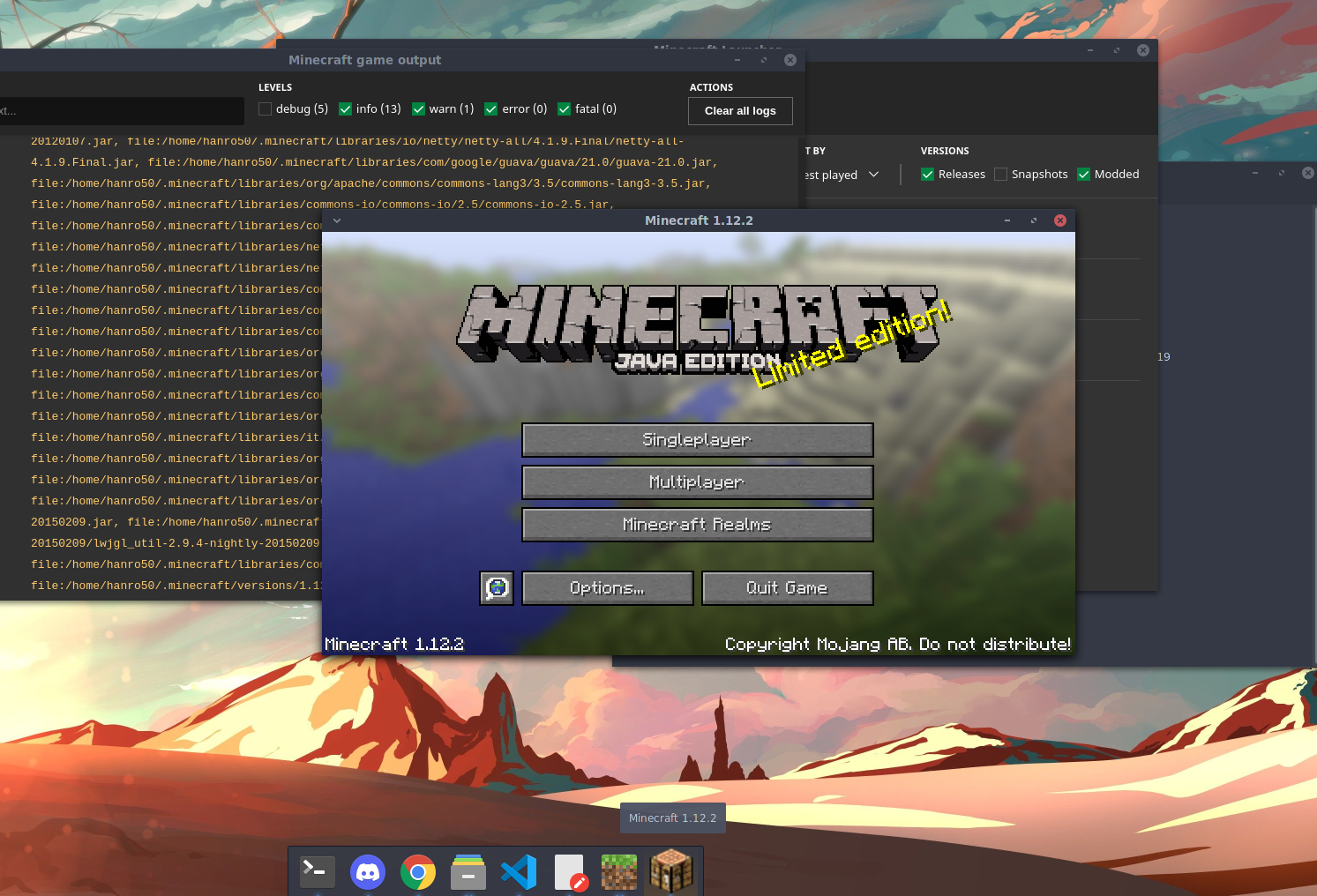The image size is (1317, 896).
Task: Open Minecraft Realms
Action: pyautogui.click(x=698, y=525)
